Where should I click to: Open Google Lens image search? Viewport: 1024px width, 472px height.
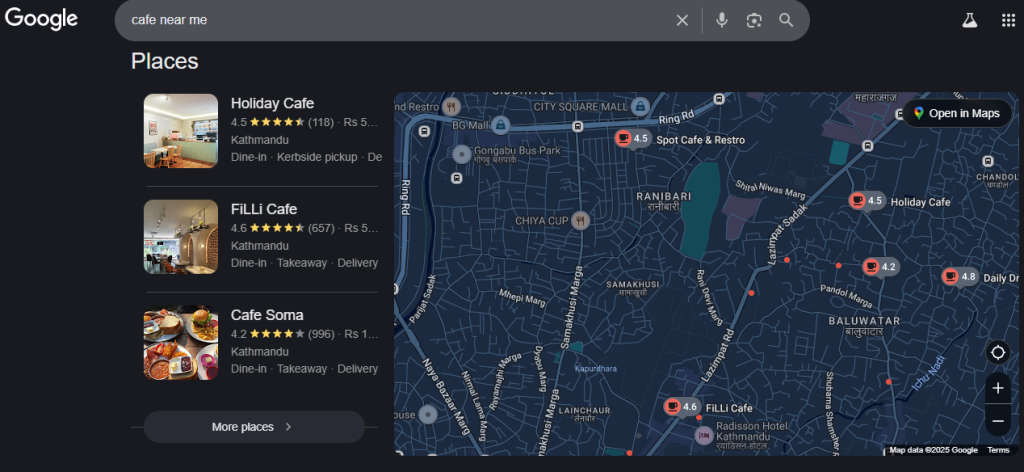coord(754,20)
